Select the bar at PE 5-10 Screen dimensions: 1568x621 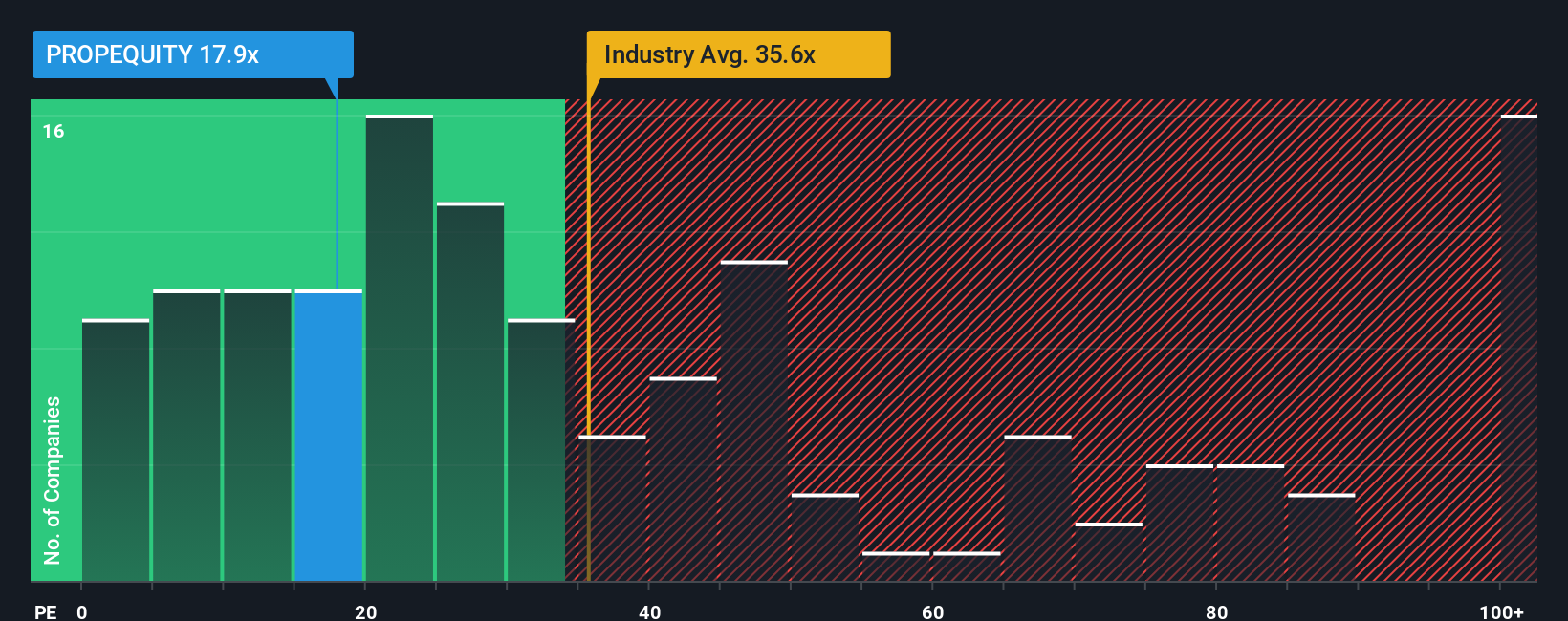(186, 436)
